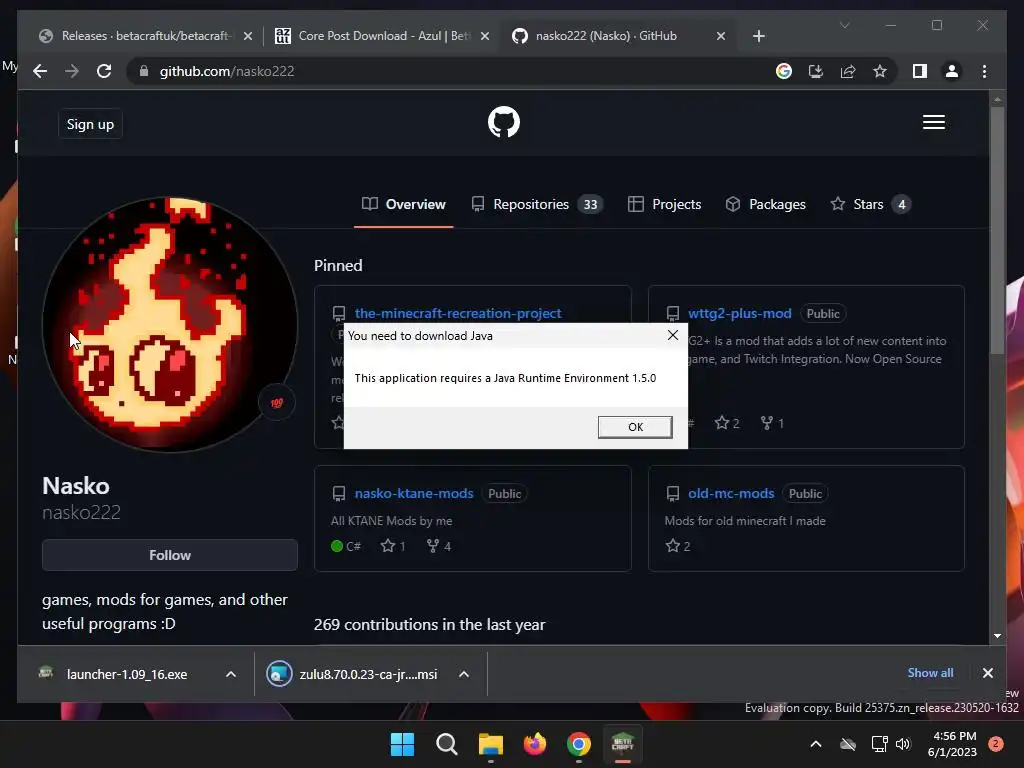The height and width of the screenshot is (768, 1024).
Task: Follow the user Nasko
Action: point(170,555)
